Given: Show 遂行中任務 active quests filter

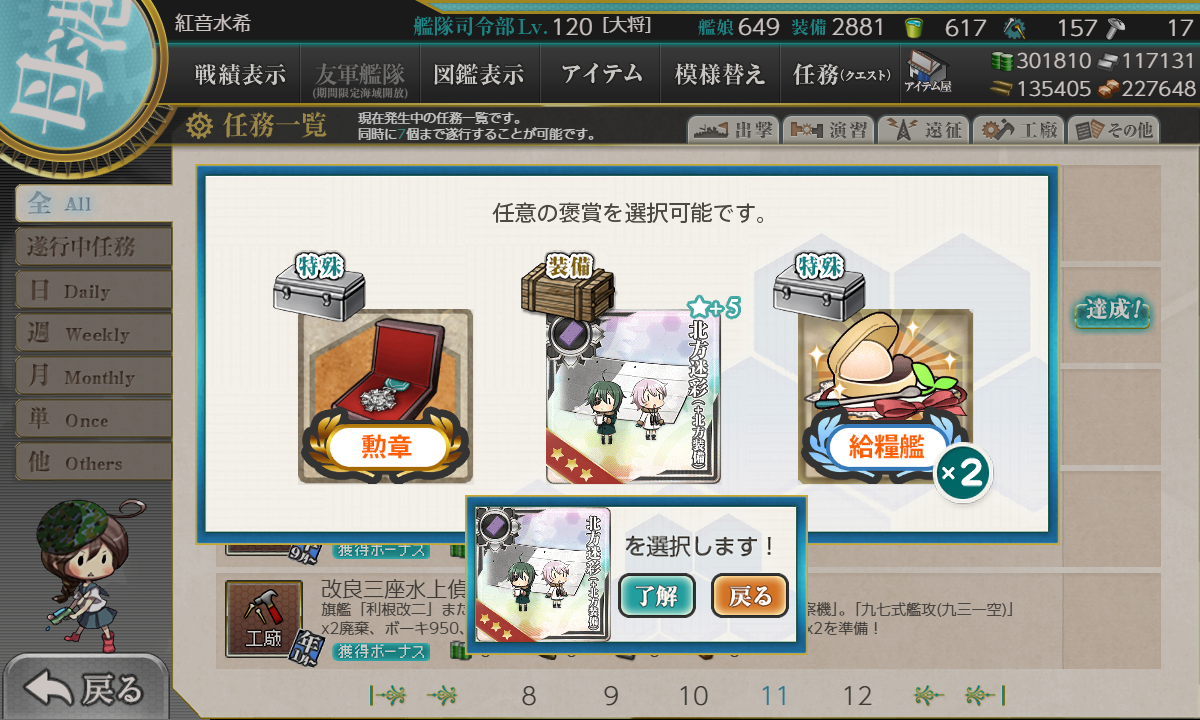Looking at the screenshot, I should click(x=93, y=247).
